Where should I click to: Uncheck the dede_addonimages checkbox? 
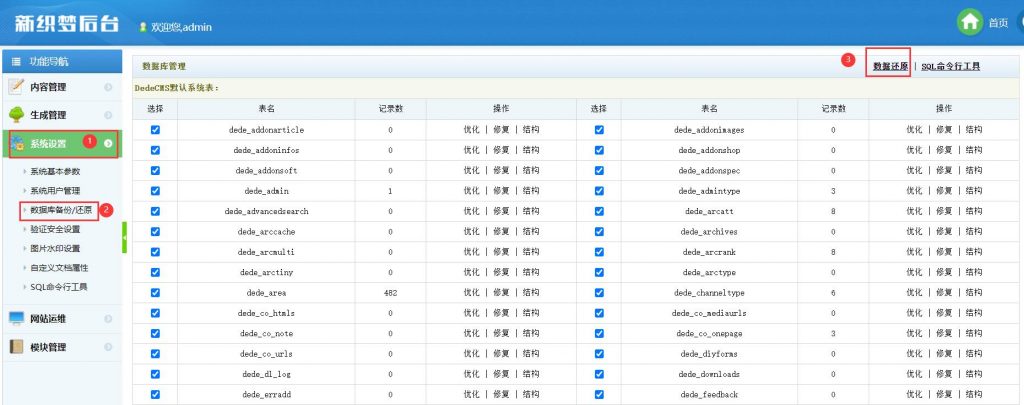599,130
